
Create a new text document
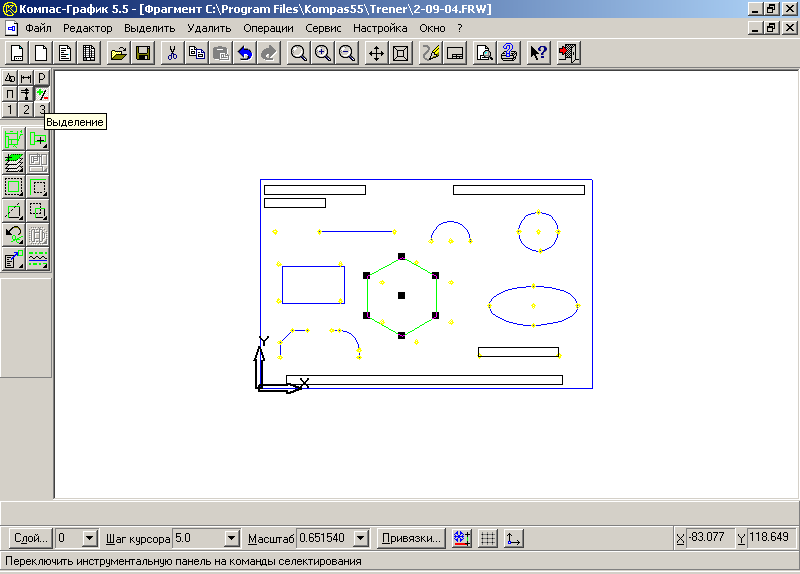click(x=65, y=53)
